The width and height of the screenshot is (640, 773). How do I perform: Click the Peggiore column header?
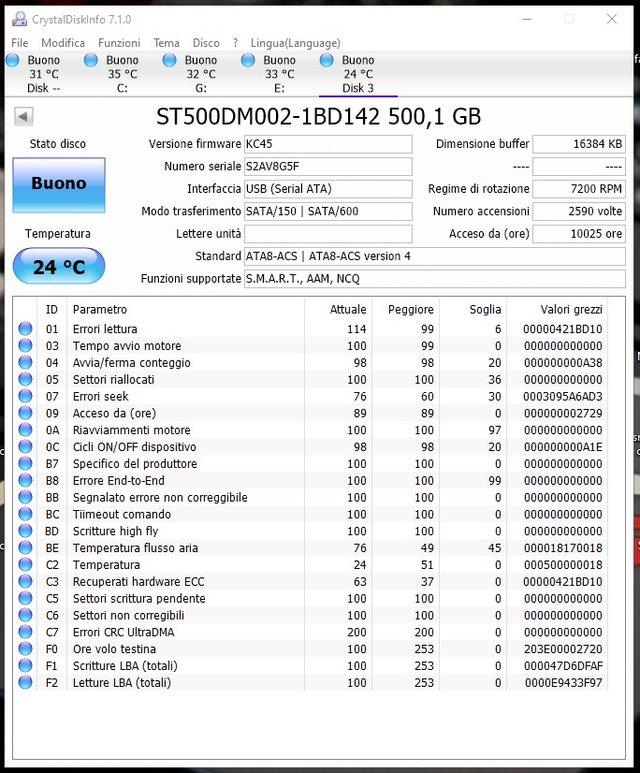click(406, 309)
